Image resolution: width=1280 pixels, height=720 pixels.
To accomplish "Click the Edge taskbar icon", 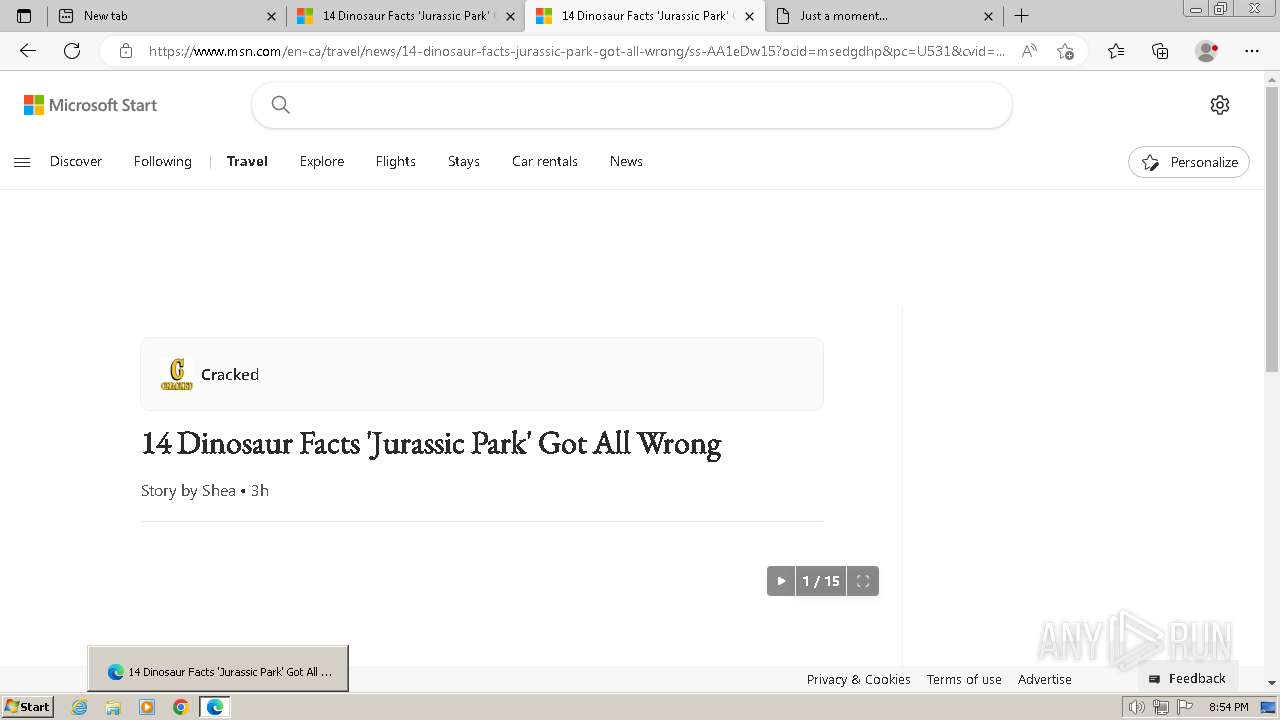I will pos(214,707).
